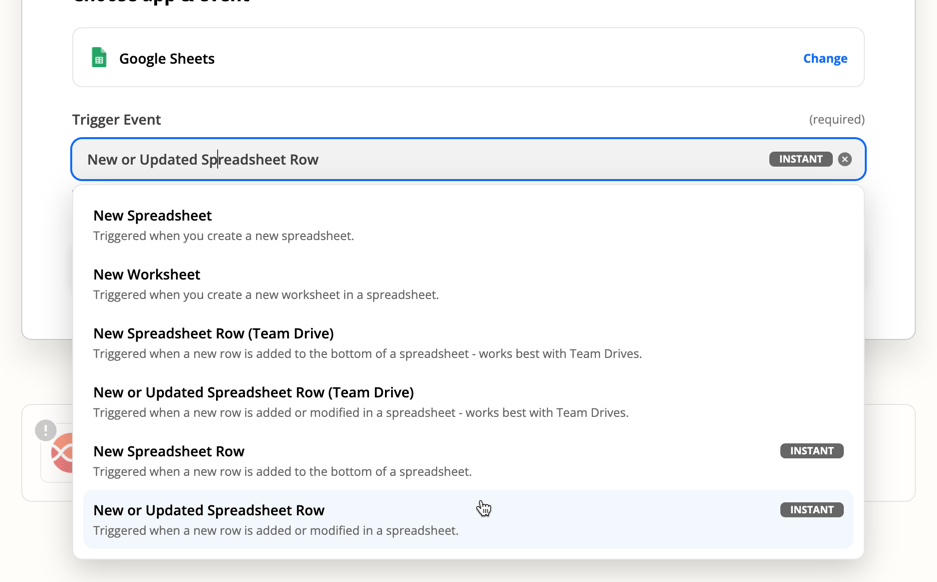The width and height of the screenshot is (937, 582).
Task: Click description 'added or modified in a spreadsheet - works best with Team Drives'
Action: click(x=361, y=412)
